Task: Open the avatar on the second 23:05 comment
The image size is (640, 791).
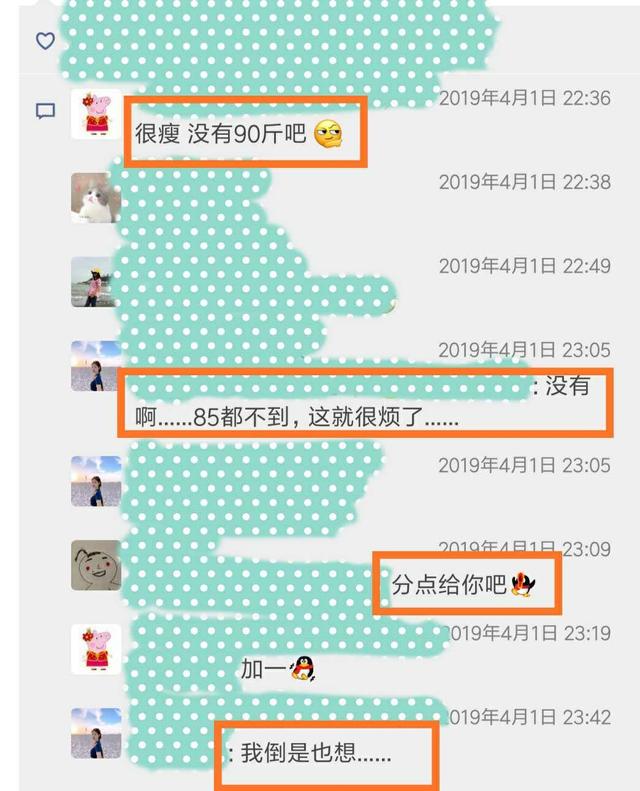Action: click(x=96, y=481)
